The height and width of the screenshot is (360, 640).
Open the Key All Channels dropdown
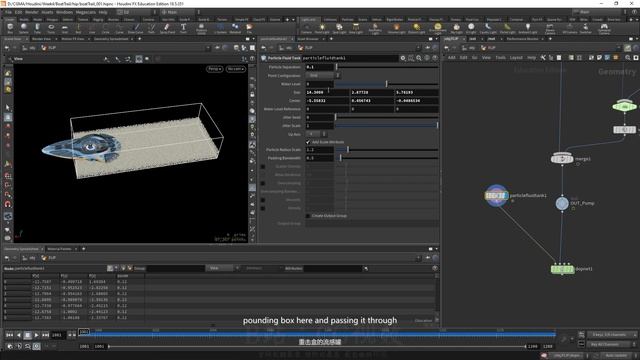tap(612, 344)
